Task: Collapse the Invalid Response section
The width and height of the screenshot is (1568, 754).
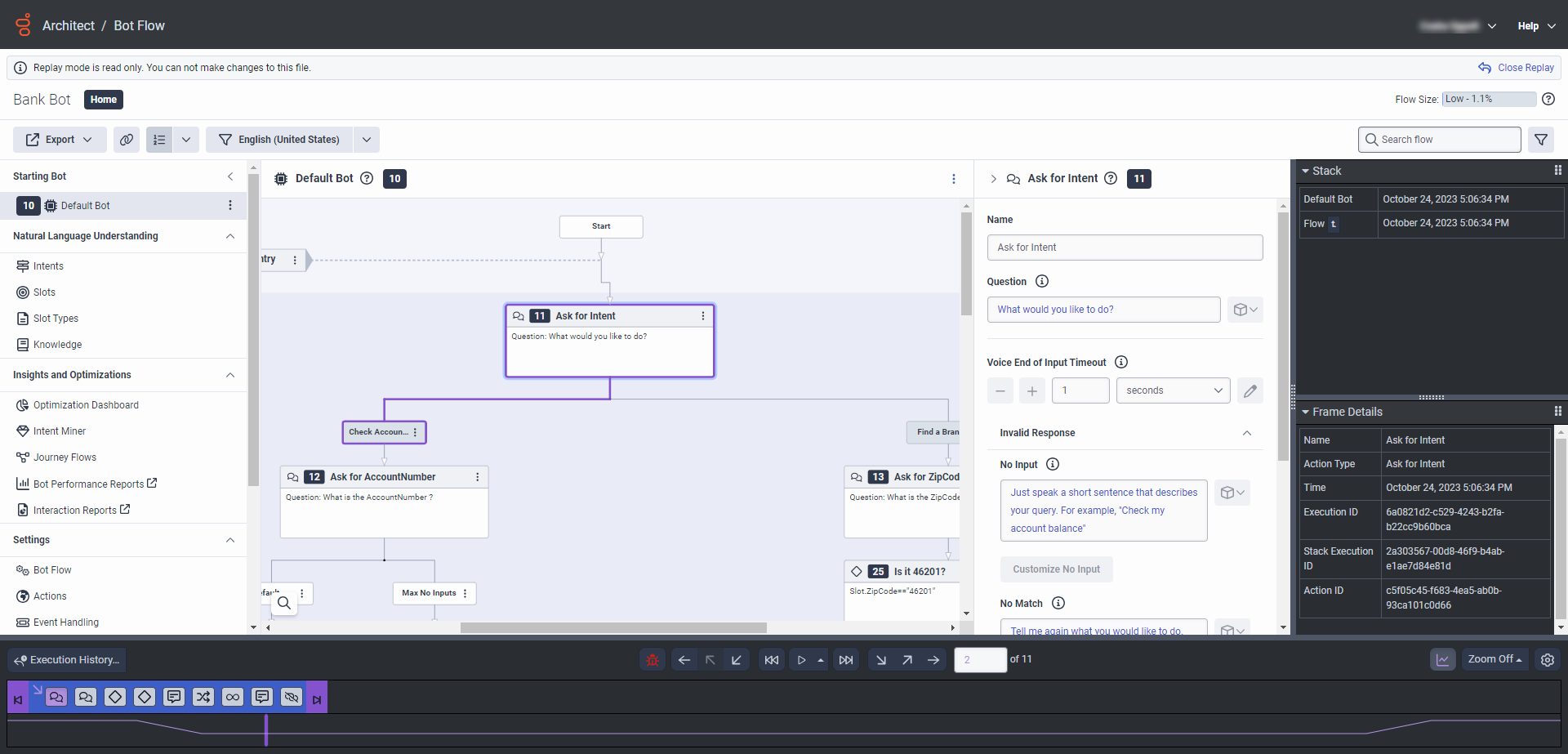Action: pyautogui.click(x=1246, y=433)
